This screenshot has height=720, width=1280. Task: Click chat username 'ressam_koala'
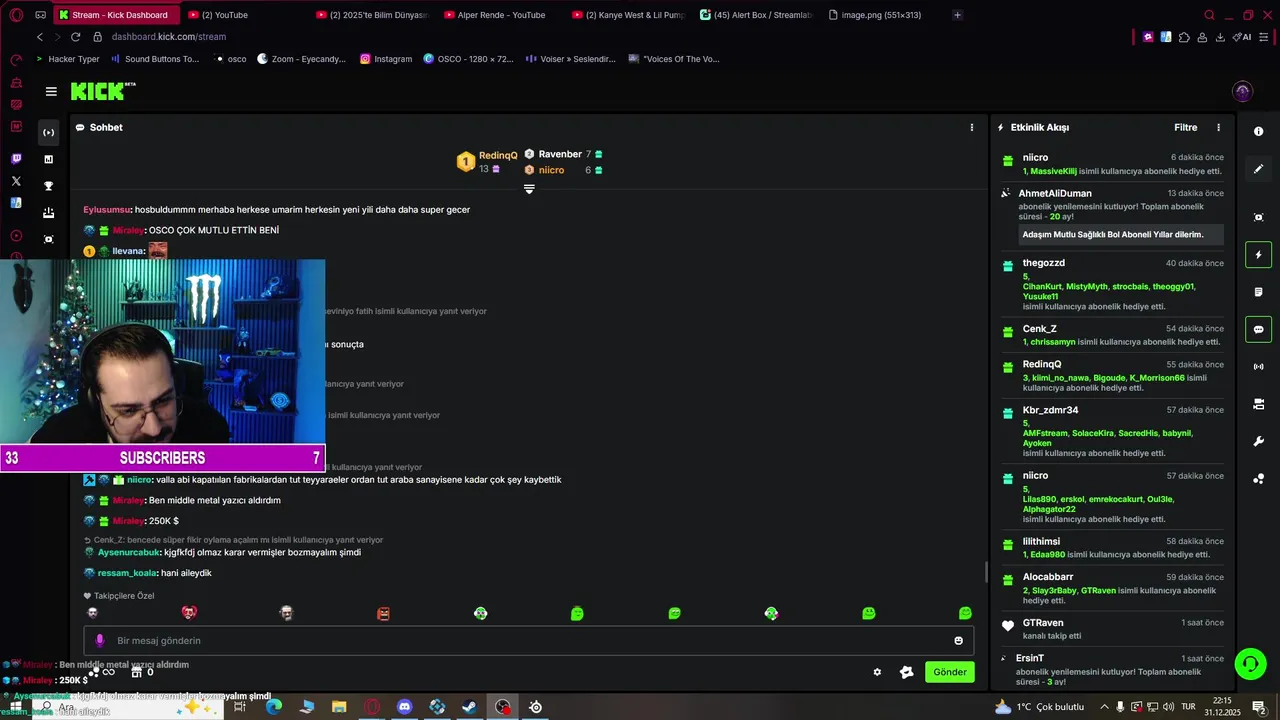(x=126, y=573)
